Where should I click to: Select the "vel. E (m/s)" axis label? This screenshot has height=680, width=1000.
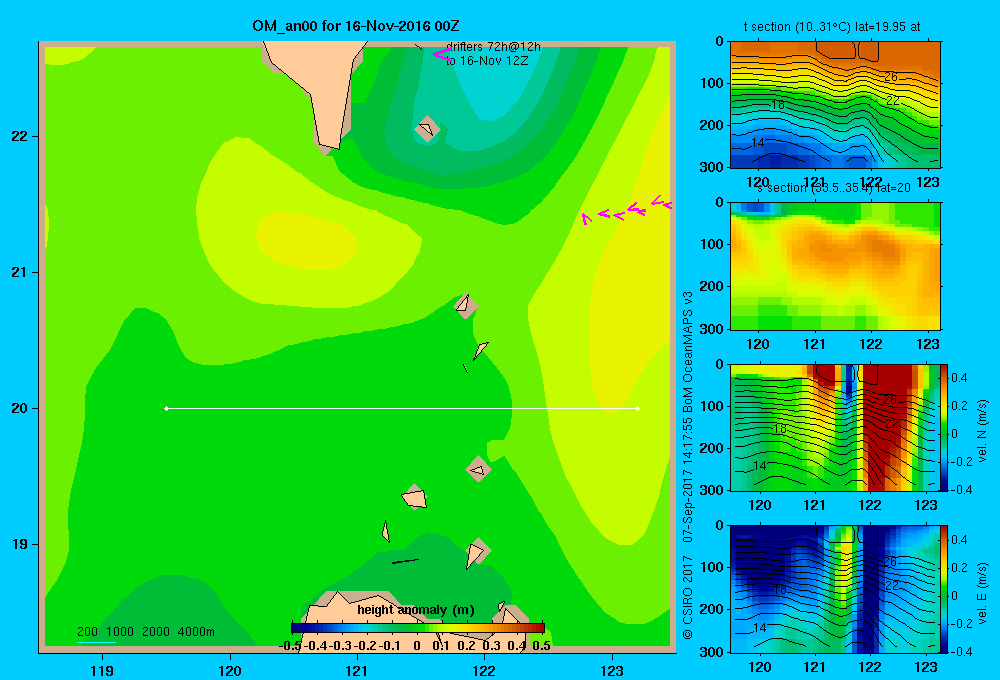click(x=982, y=593)
